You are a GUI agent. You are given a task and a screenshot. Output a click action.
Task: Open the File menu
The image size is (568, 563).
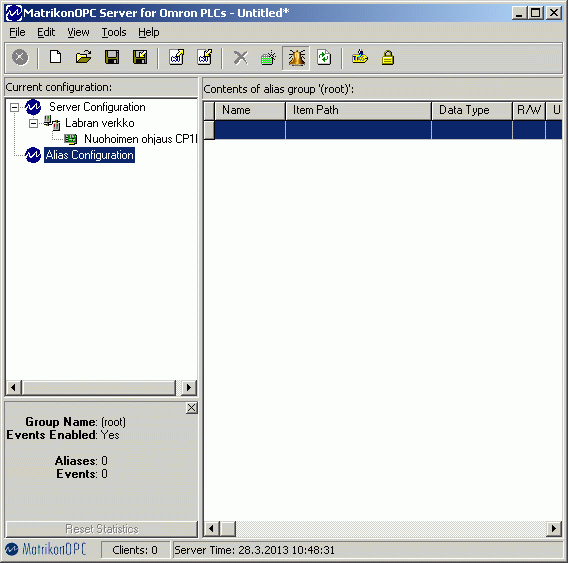click(17, 32)
